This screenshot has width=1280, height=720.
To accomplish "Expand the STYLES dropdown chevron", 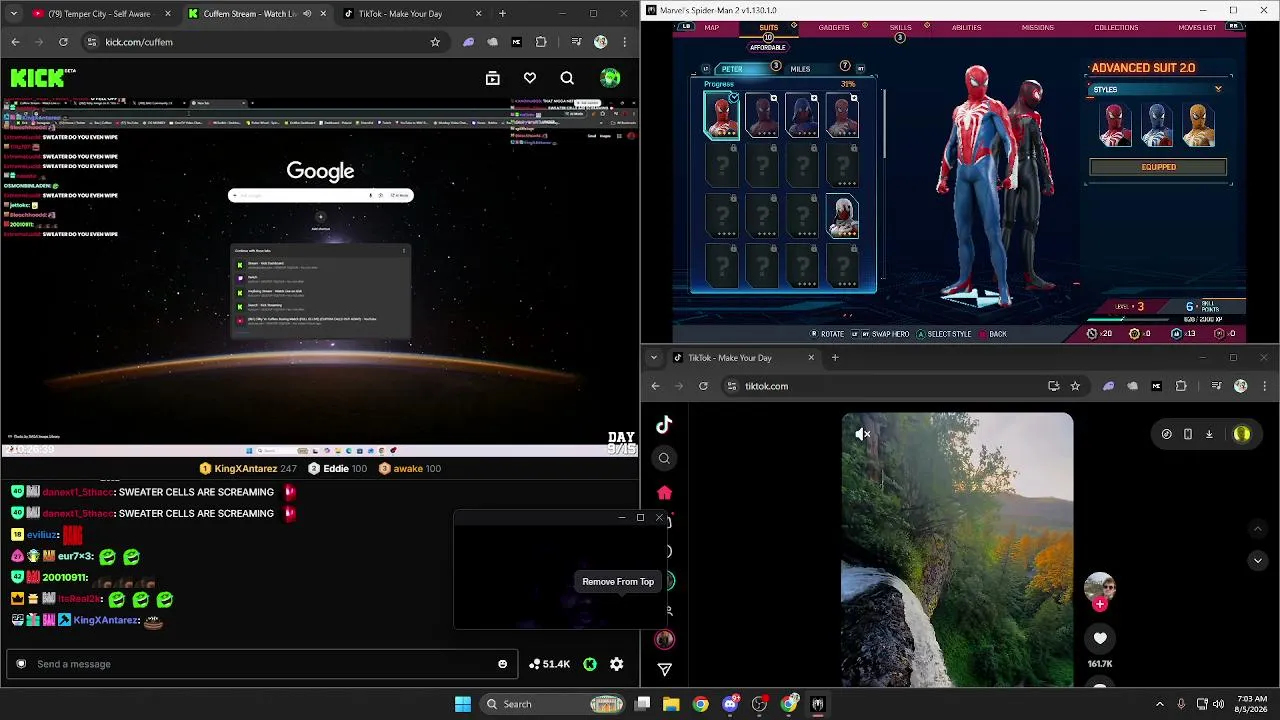I will (x=1218, y=90).
